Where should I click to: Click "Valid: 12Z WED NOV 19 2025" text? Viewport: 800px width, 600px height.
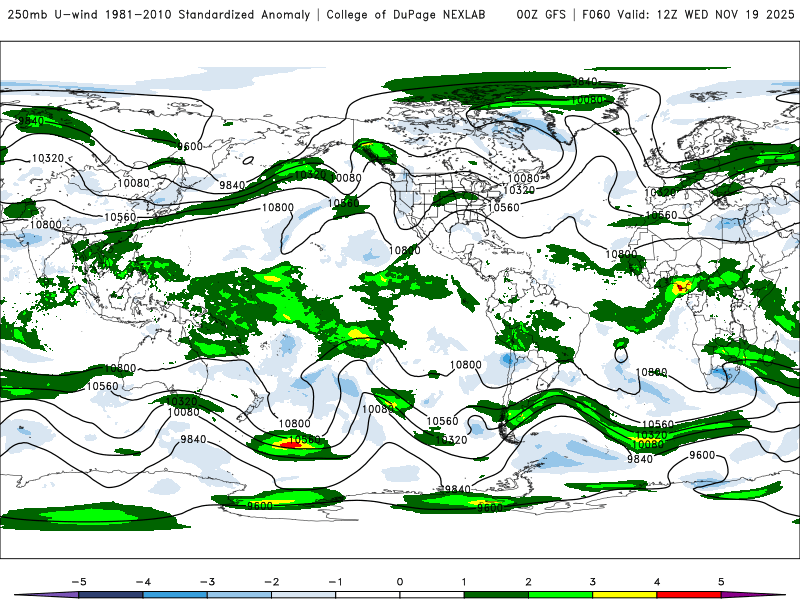(x=706, y=15)
